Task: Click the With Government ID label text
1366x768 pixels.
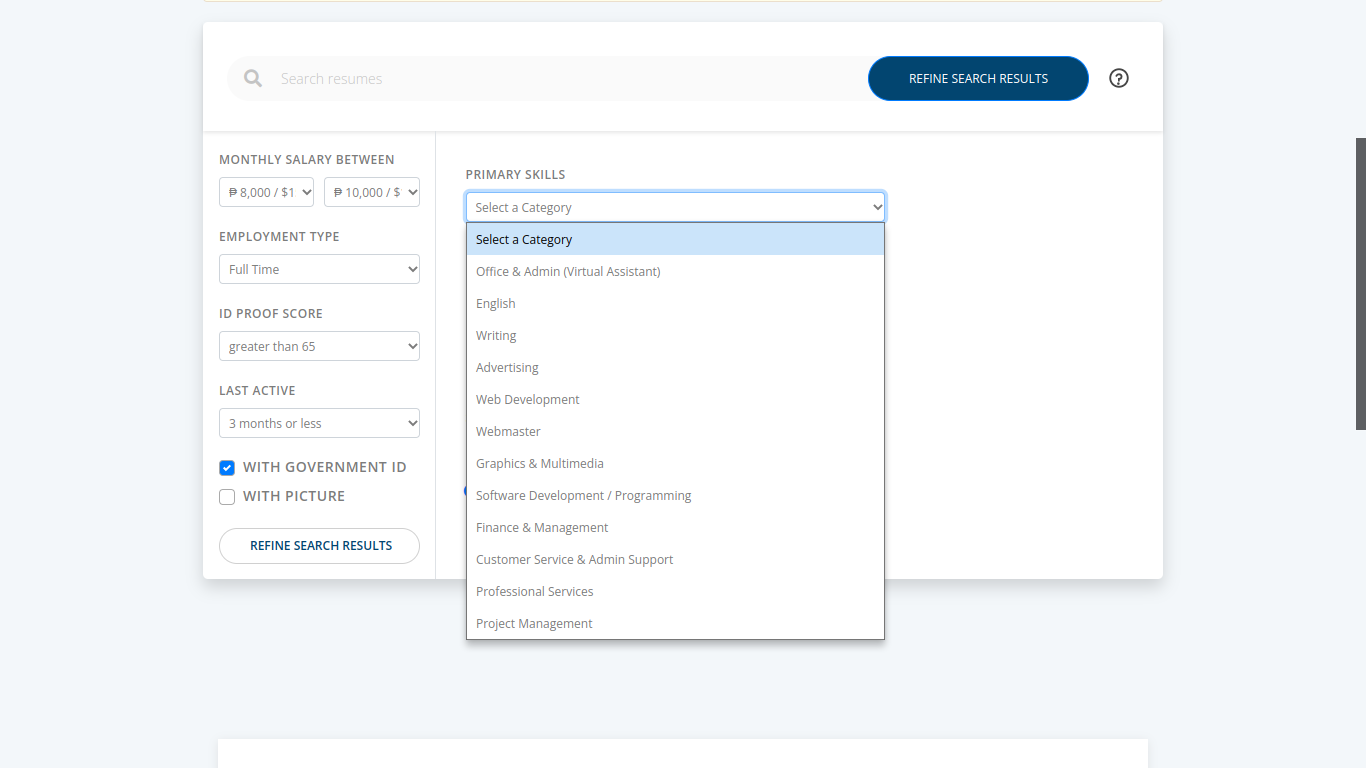Action: (x=325, y=467)
